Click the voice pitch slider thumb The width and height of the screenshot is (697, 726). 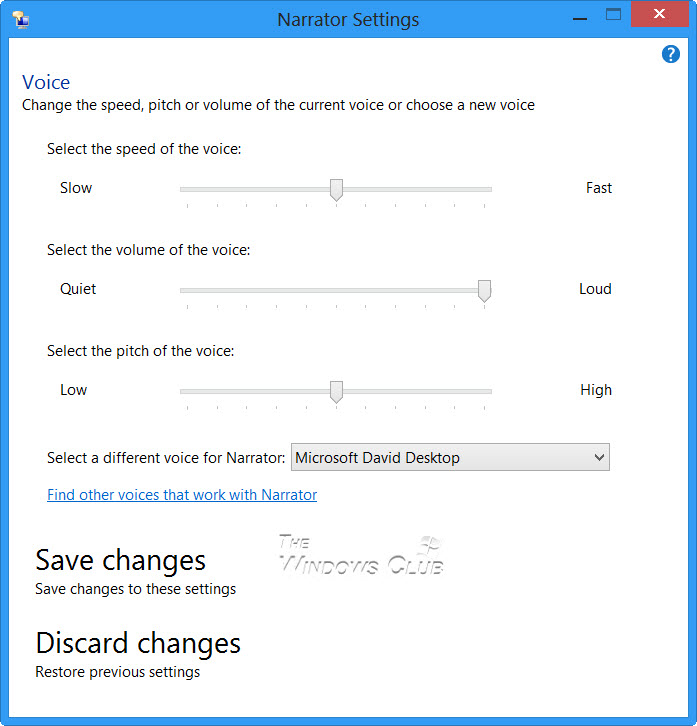(337, 391)
